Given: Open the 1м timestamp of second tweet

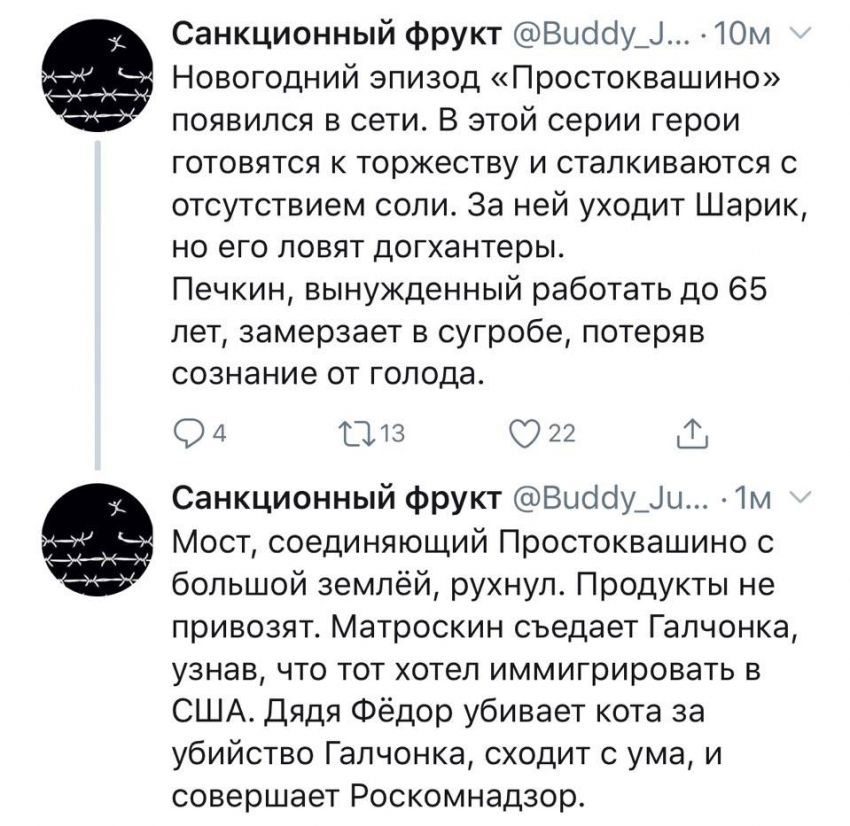Looking at the screenshot, I should 751,500.
